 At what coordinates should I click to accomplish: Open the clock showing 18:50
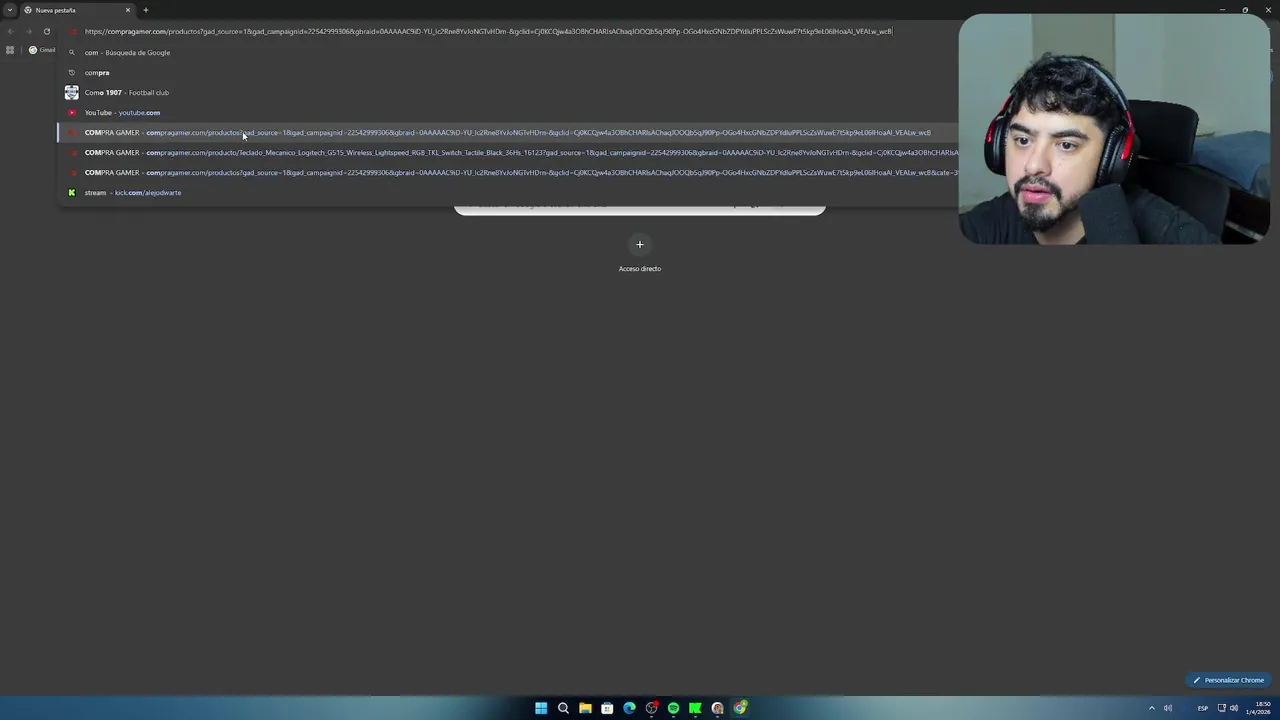point(1258,708)
